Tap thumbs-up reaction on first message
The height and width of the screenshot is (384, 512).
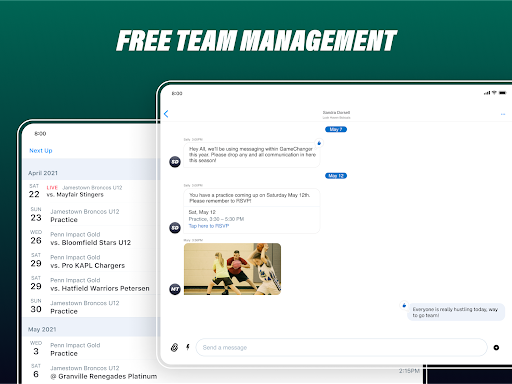(319, 143)
